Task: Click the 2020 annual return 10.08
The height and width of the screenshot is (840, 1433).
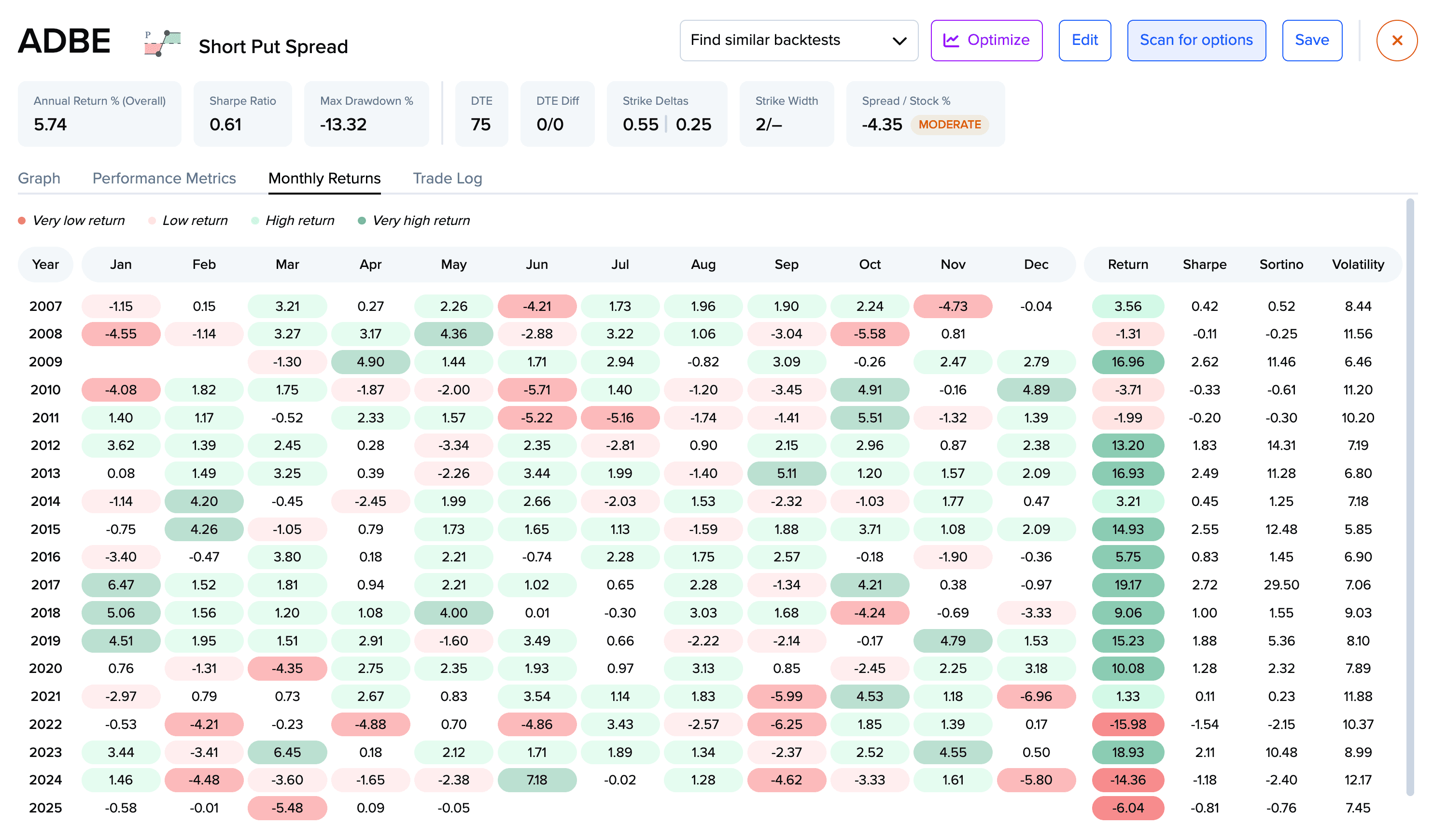Action: point(1128,669)
